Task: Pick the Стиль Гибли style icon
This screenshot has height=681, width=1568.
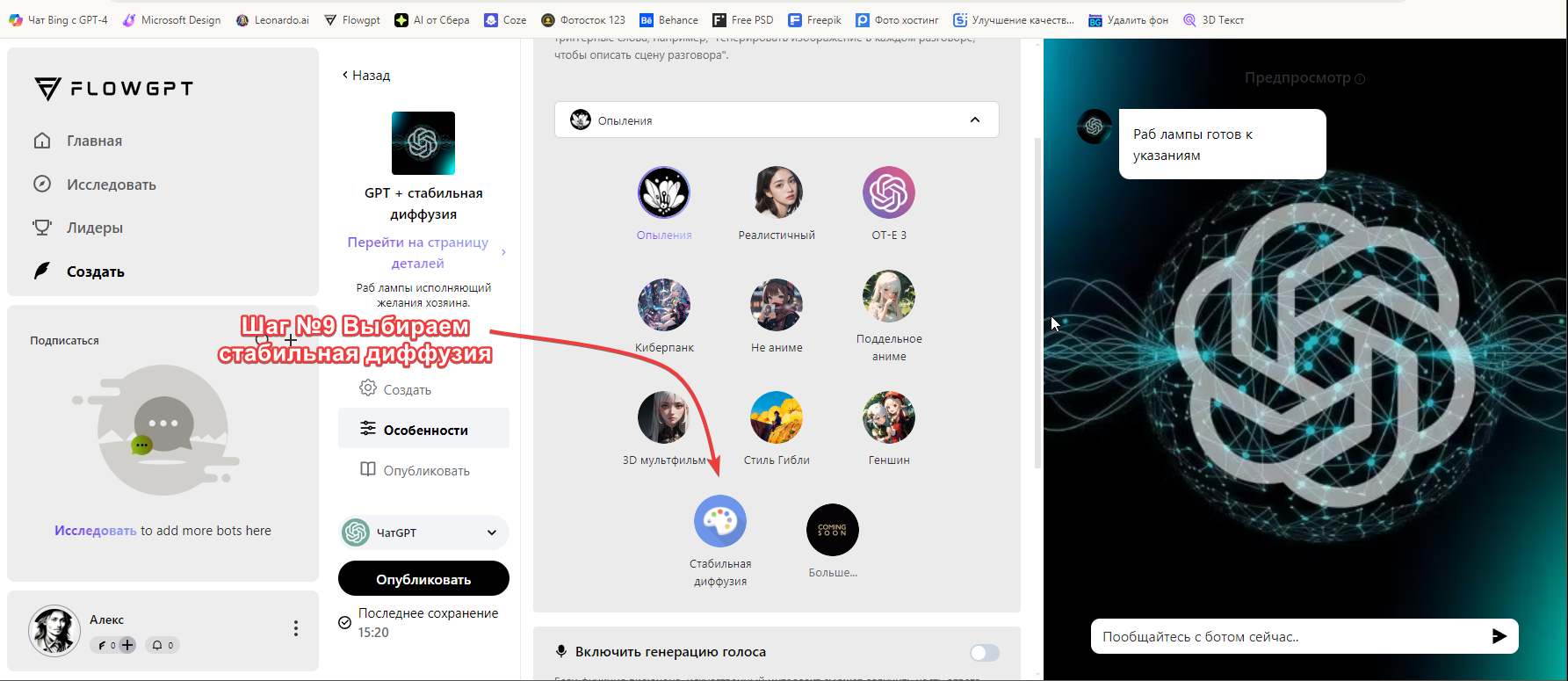Action: (x=776, y=417)
